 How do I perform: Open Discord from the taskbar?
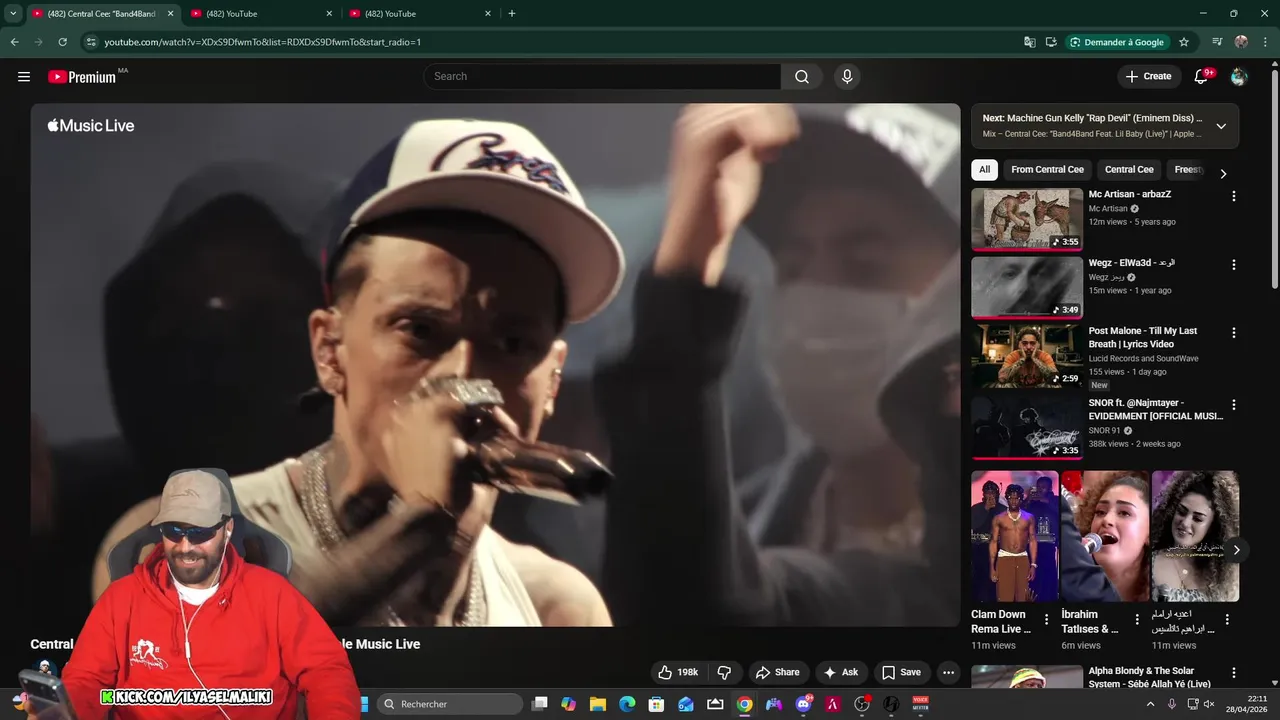click(x=803, y=704)
